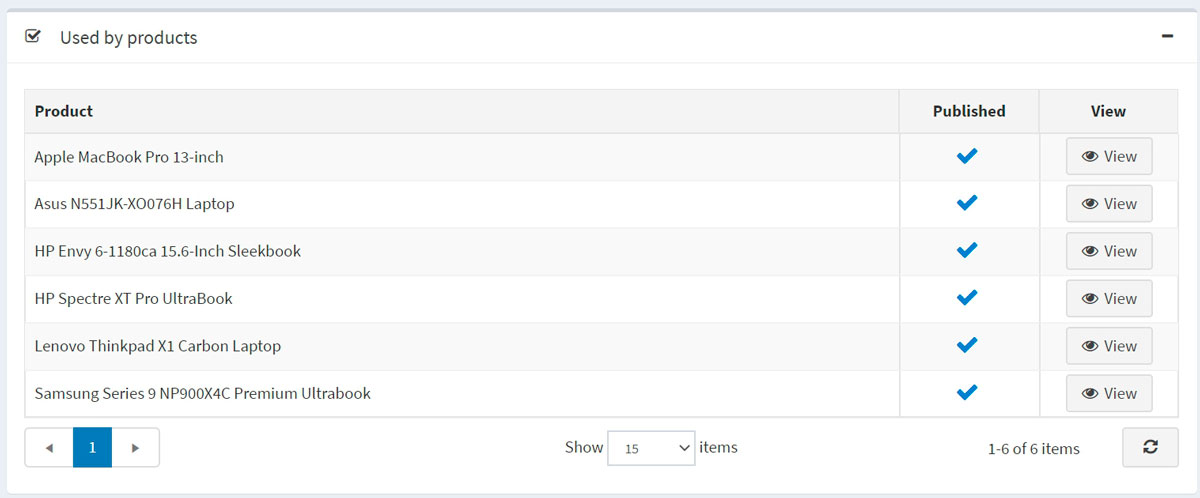Click published checkmark for Apple MacBook Pro
The width and height of the screenshot is (1200, 498).
click(967, 156)
